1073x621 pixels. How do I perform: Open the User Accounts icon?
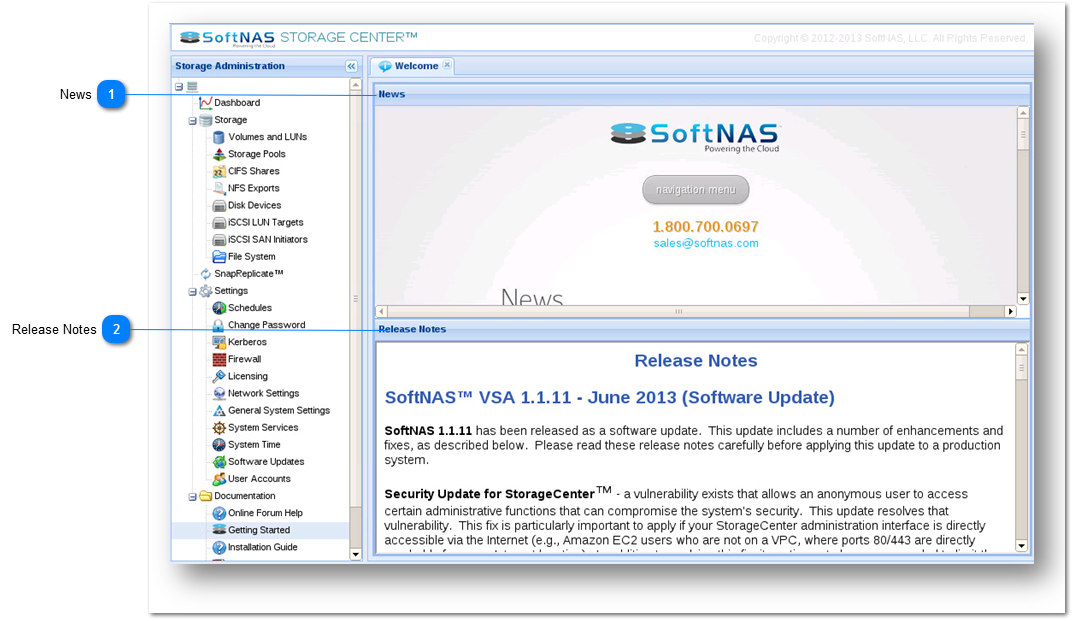[x=219, y=479]
